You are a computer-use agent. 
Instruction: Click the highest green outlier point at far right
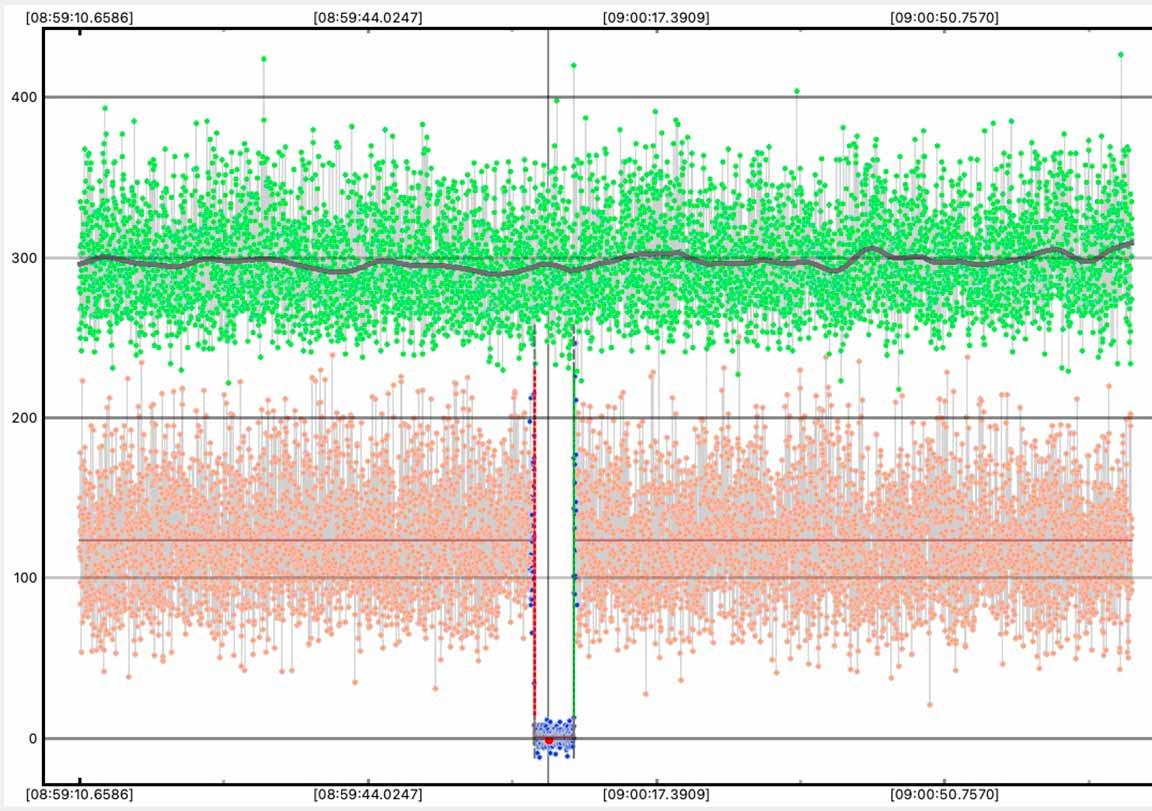pos(1120,55)
